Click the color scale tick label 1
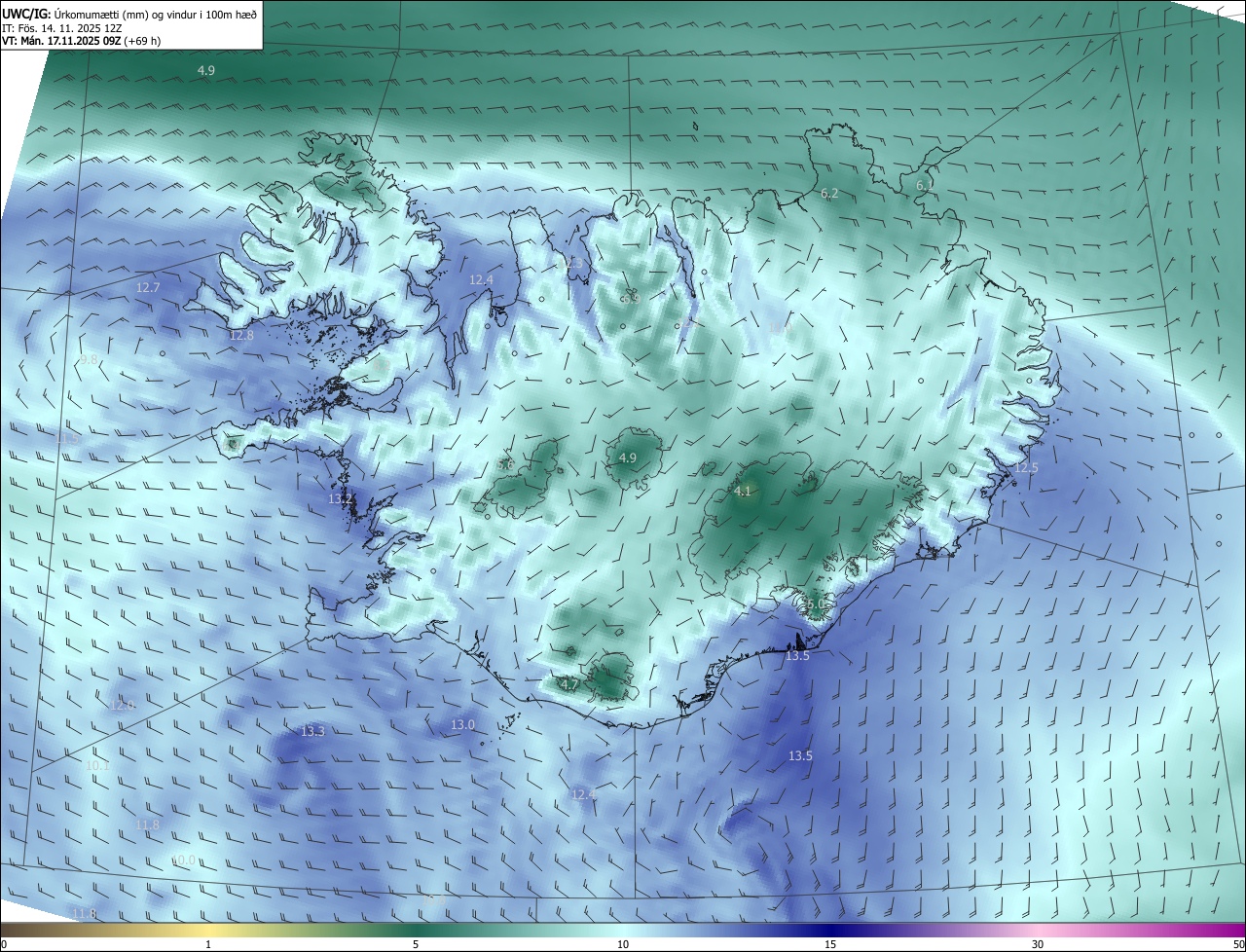The image size is (1246, 952). point(208,944)
